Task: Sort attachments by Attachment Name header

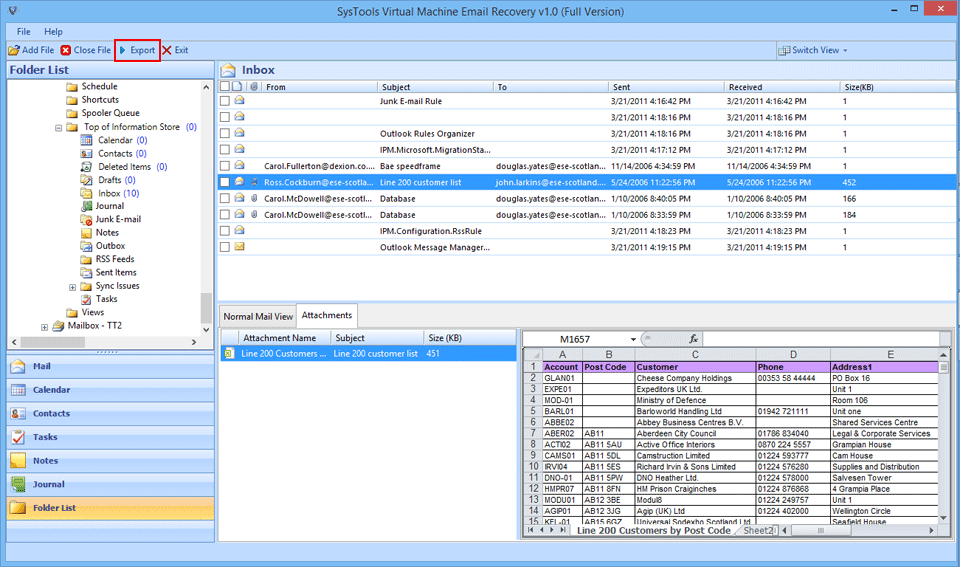Action: tap(285, 338)
